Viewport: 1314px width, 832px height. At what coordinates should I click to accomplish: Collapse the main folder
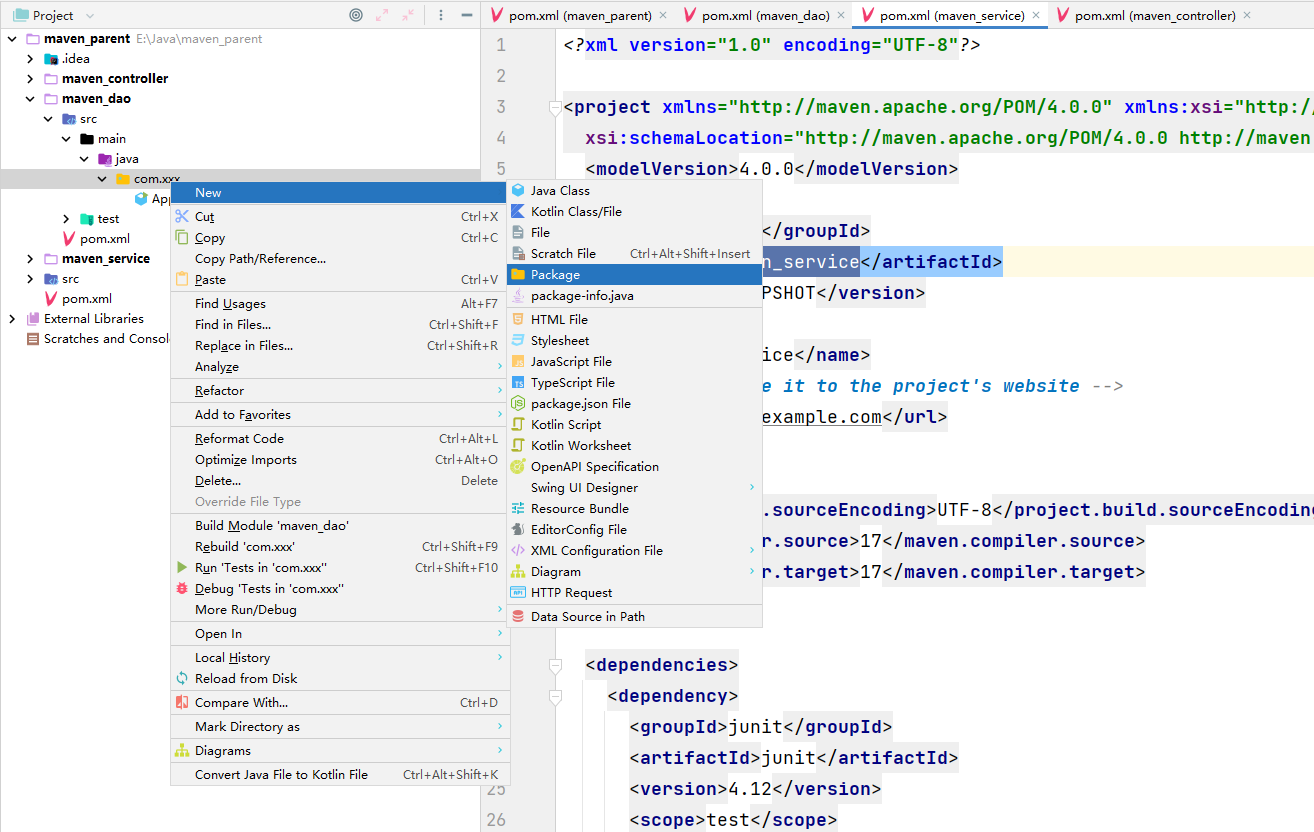pos(66,139)
